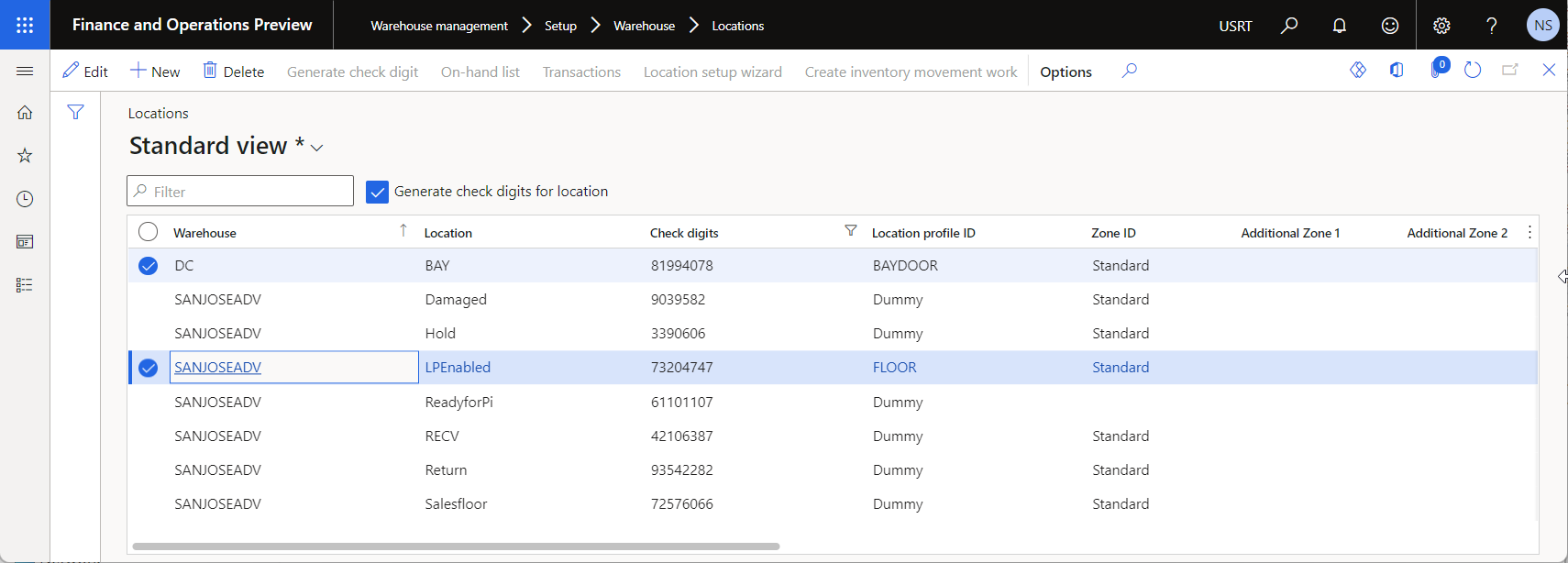Click the horizontal scrollbar of the grid
1568x563 pixels.
point(456,546)
